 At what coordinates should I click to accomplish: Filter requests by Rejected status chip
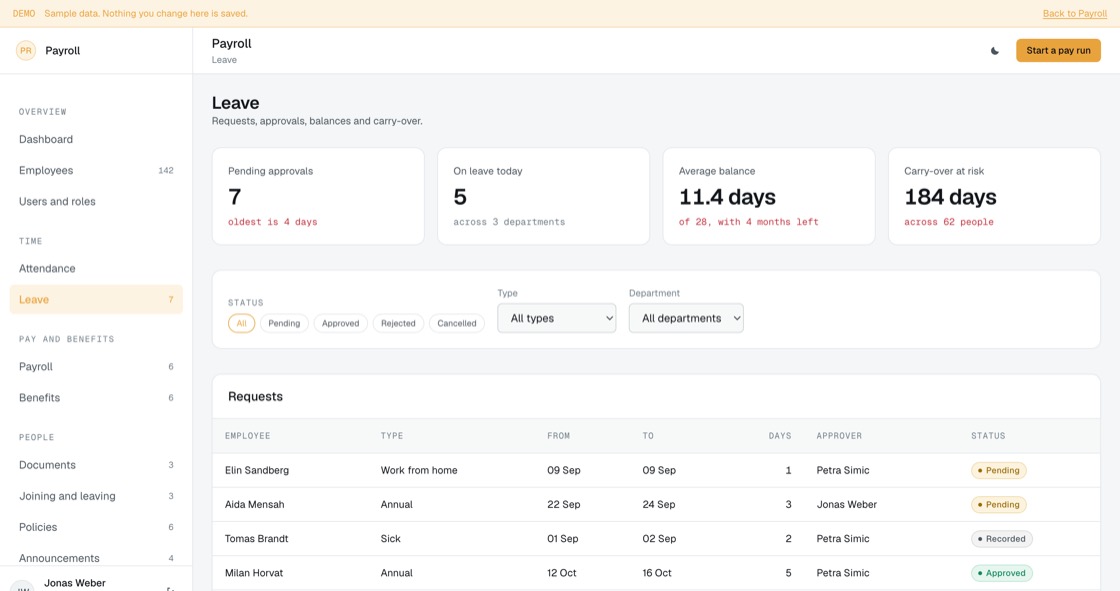click(x=398, y=323)
